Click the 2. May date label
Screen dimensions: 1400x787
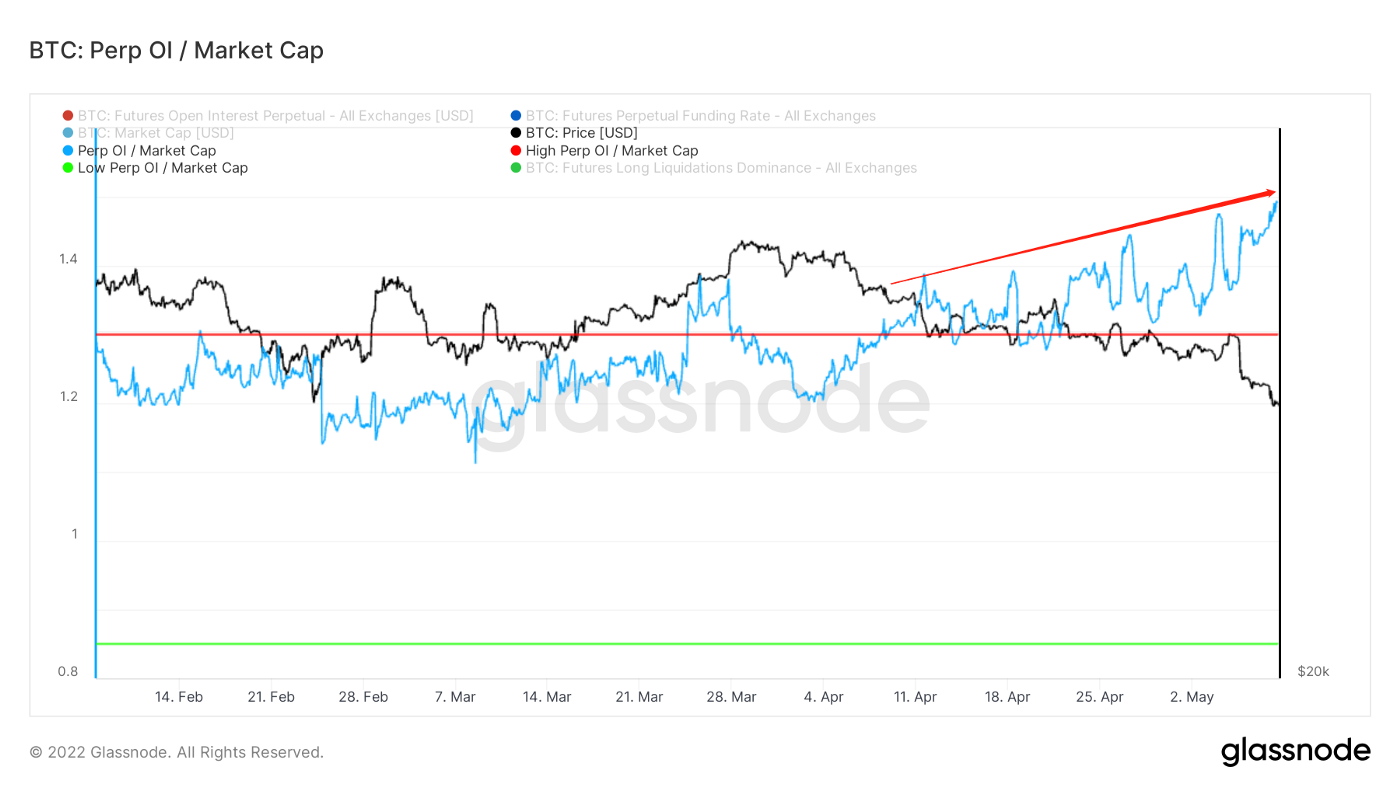(x=1191, y=697)
